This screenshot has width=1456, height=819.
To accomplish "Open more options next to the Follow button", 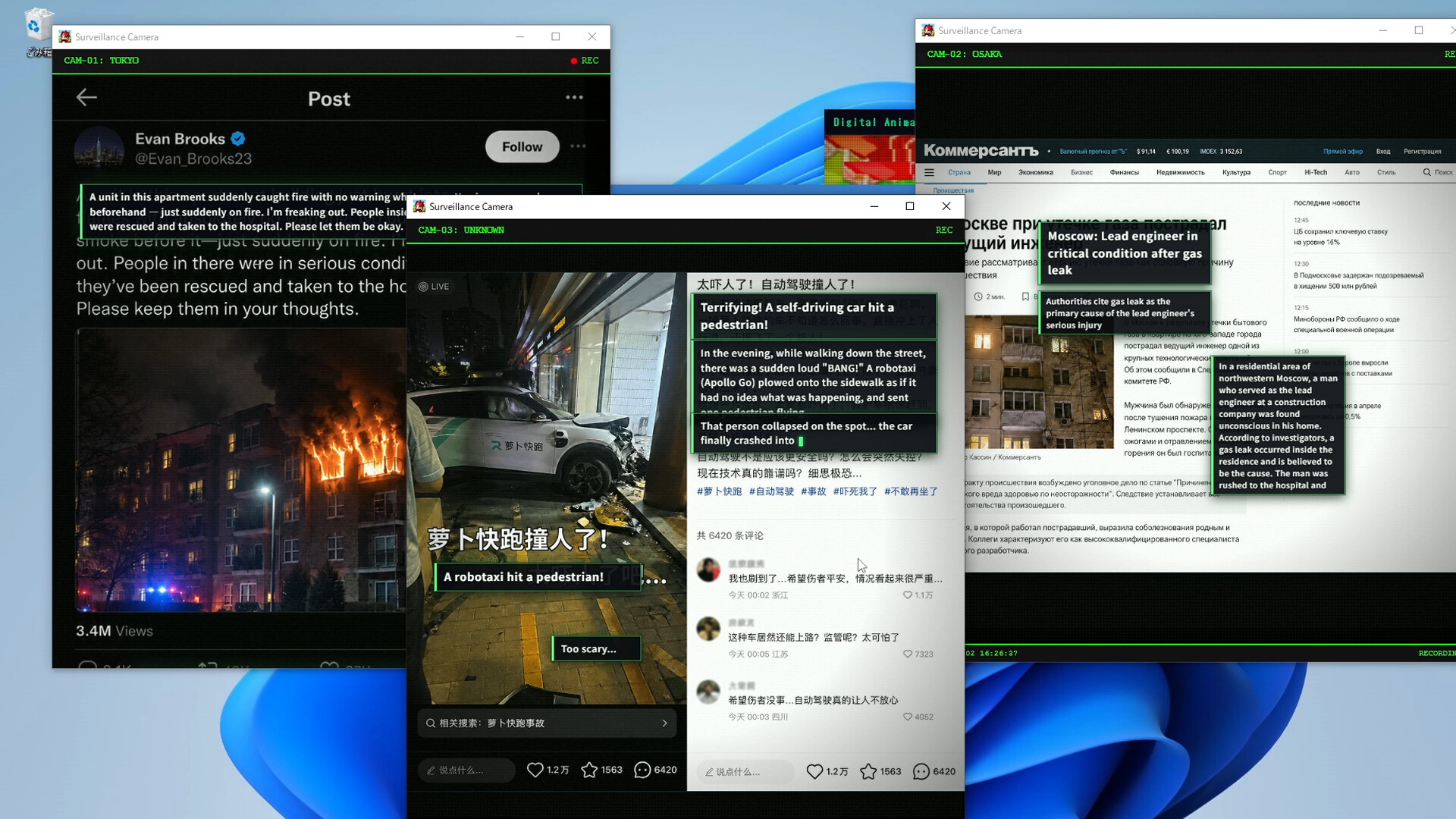I will click(578, 146).
